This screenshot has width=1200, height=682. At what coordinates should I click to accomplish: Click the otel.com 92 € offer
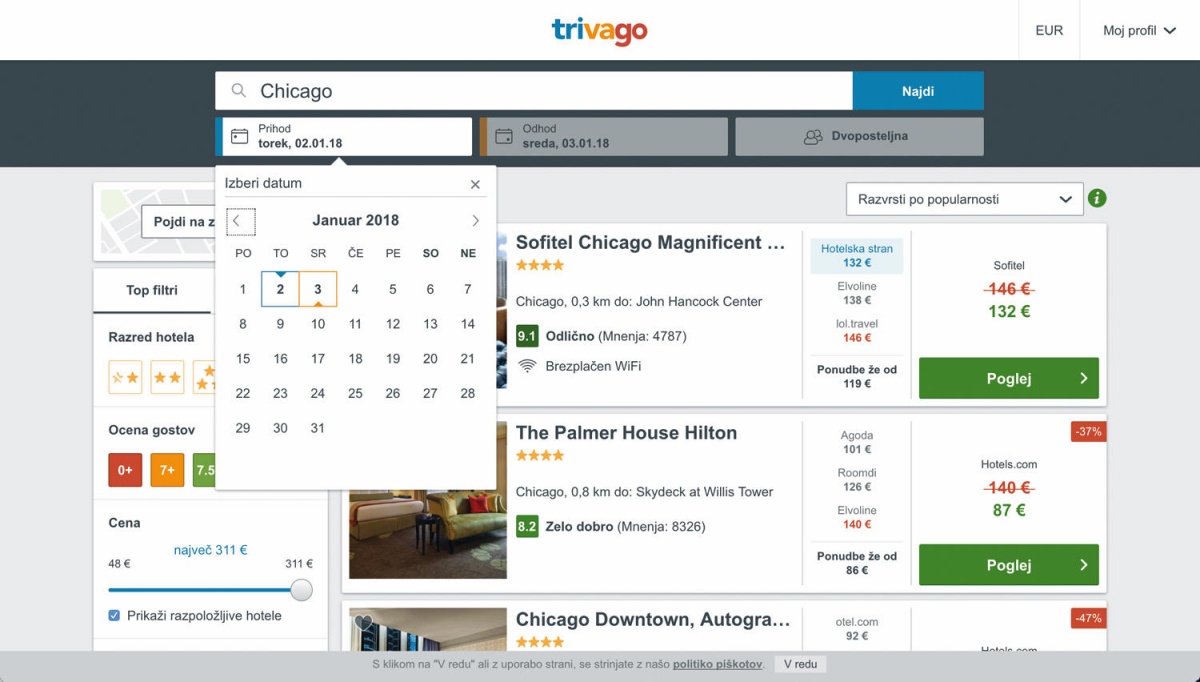tap(857, 628)
